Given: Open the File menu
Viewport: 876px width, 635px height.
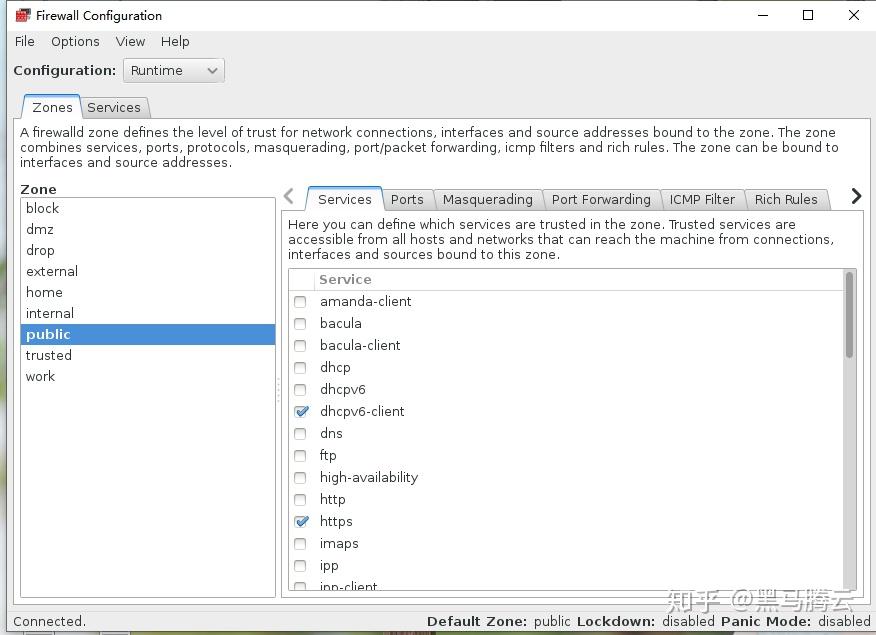Looking at the screenshot, I should tap(25, 42).
